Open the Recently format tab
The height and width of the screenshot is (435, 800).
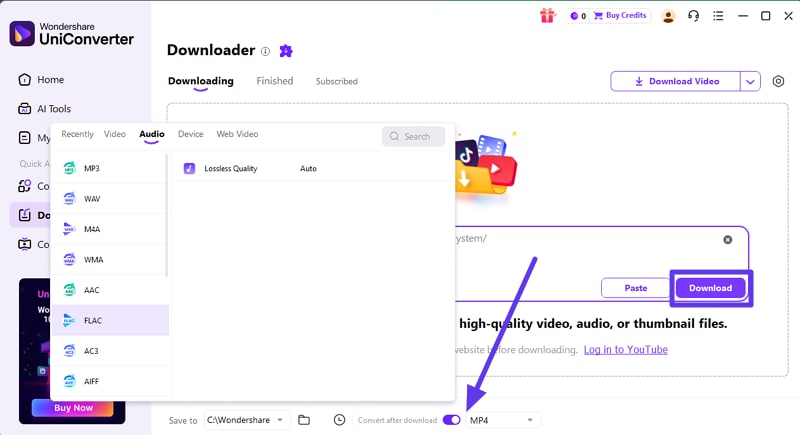[78, 134]
